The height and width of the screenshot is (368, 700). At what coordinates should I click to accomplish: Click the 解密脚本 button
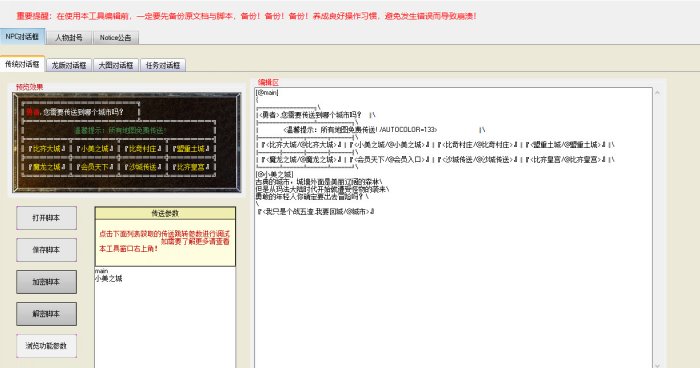coord(46,314)
